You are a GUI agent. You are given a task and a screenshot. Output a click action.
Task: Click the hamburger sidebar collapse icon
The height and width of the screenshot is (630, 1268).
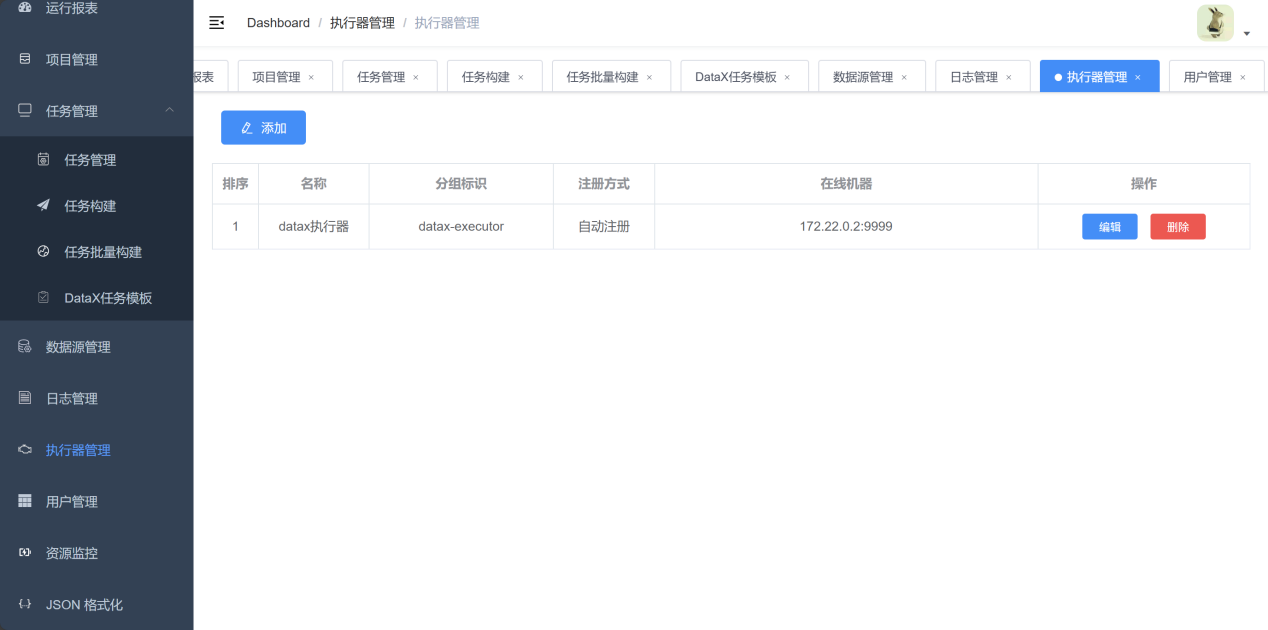[216, 23]
